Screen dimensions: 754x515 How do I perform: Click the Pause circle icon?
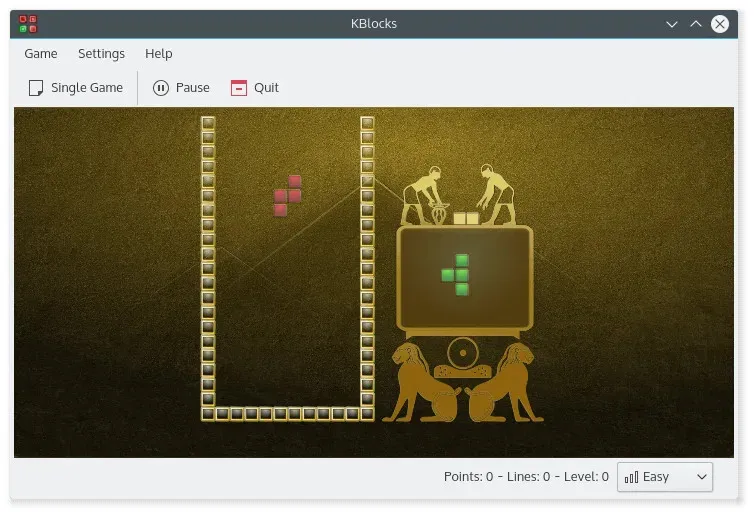click(161, 88)
